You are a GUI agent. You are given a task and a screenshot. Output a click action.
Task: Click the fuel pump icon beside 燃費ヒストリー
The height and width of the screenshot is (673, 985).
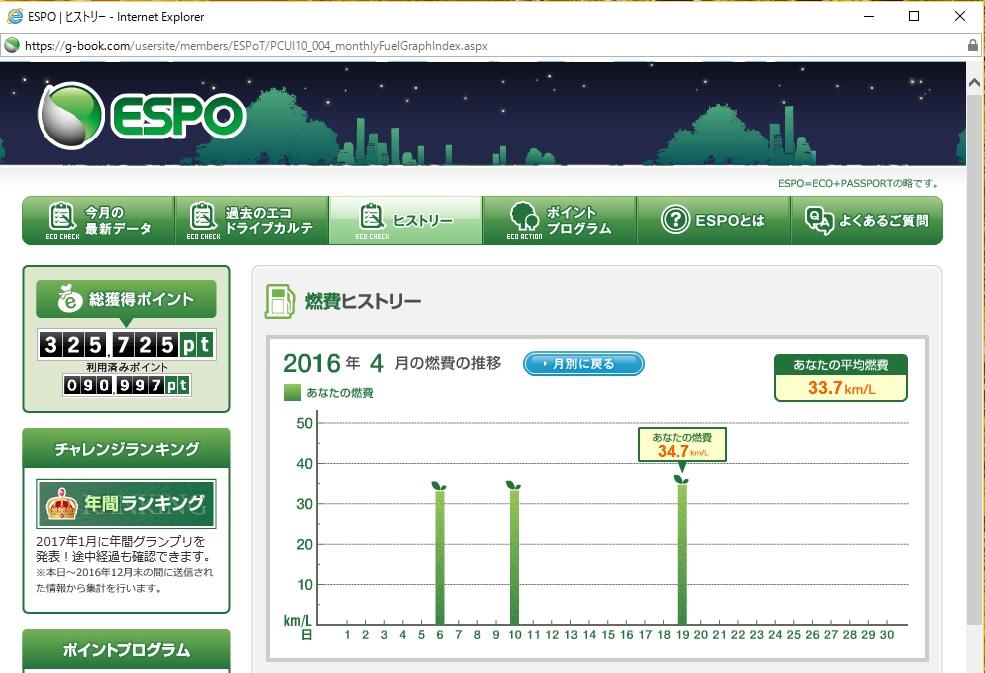click(x=280, y=301)
